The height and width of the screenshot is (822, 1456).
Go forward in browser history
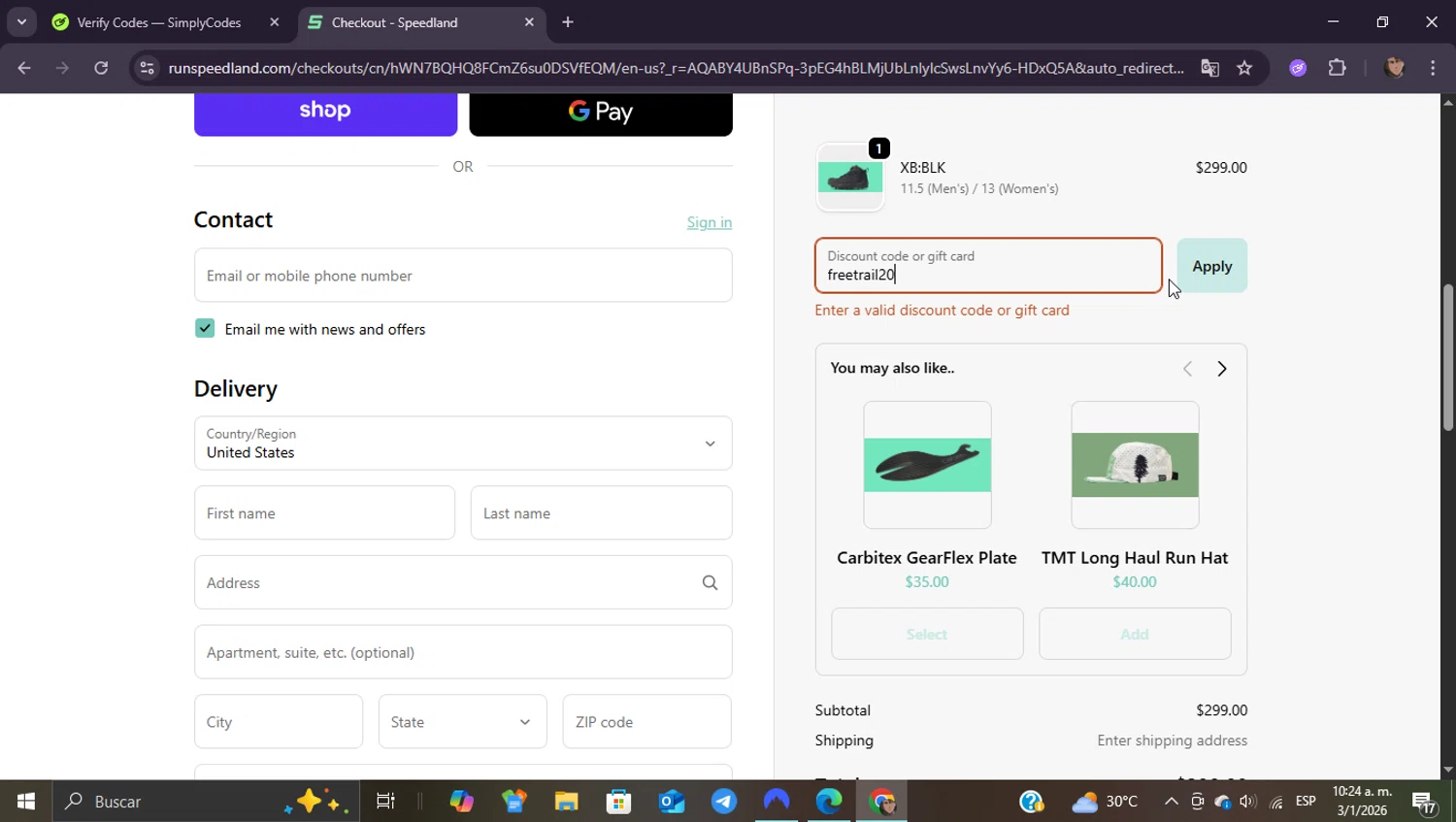pos(62,68)
